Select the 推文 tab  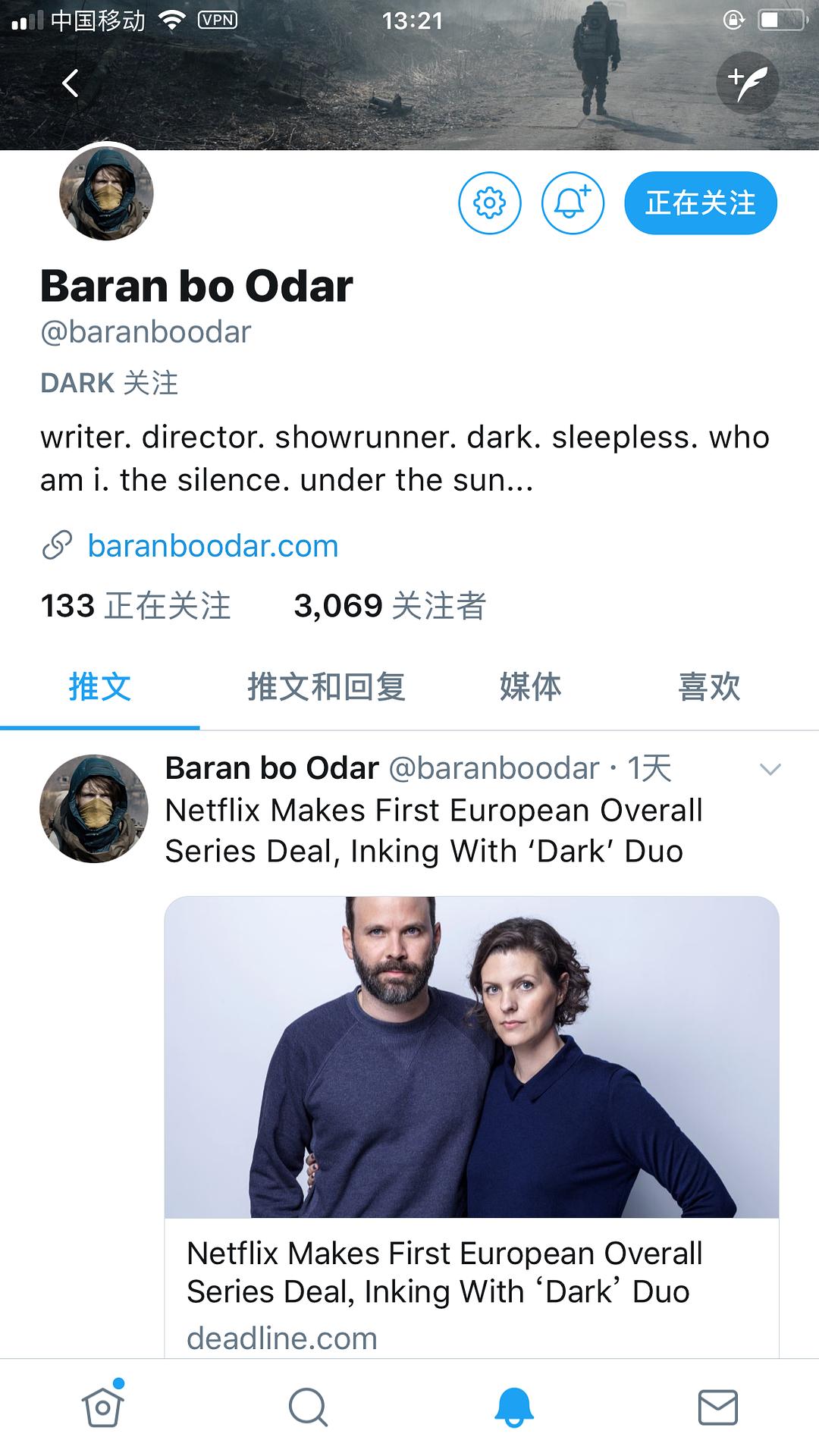(100, 687)
